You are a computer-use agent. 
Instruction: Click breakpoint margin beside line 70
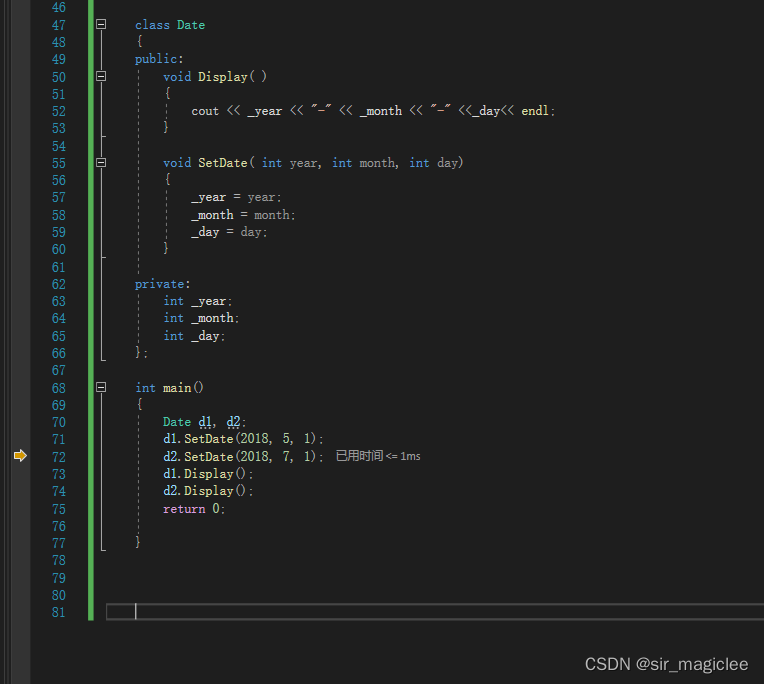pyautogui.click(x=20, y=422)
